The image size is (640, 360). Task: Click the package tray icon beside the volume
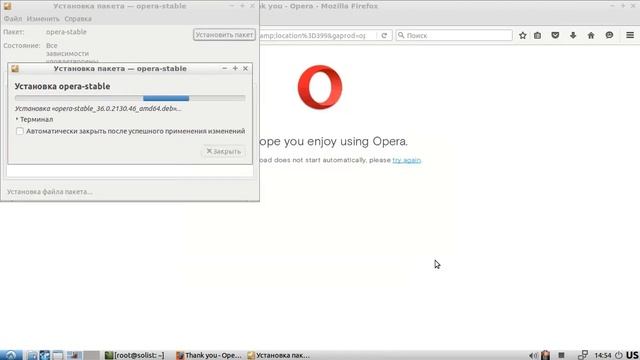(545, 355)
